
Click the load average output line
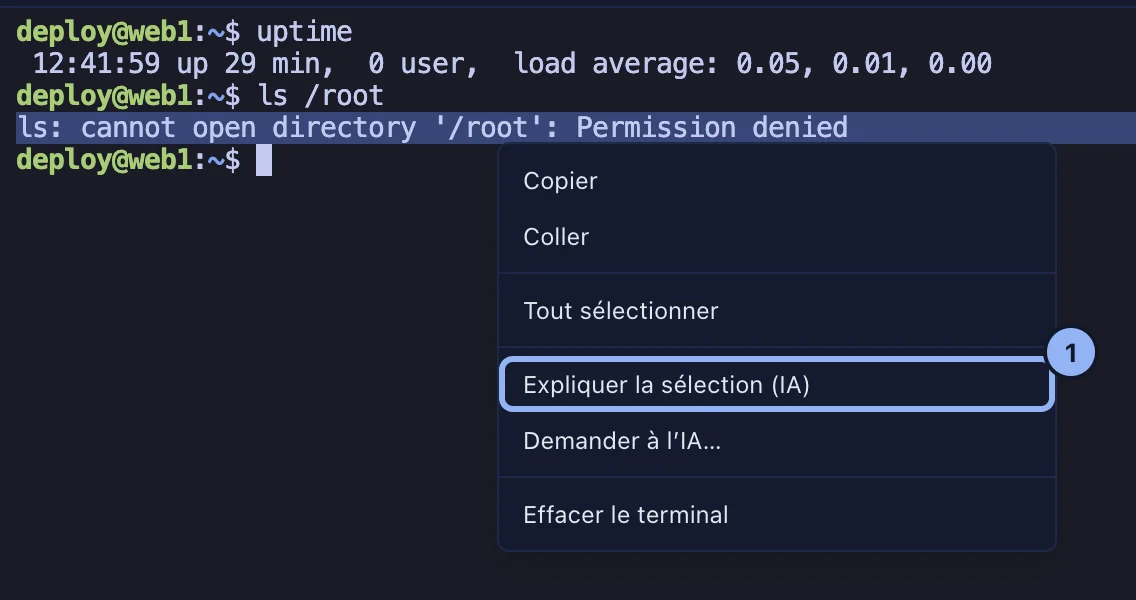[512, 64]
